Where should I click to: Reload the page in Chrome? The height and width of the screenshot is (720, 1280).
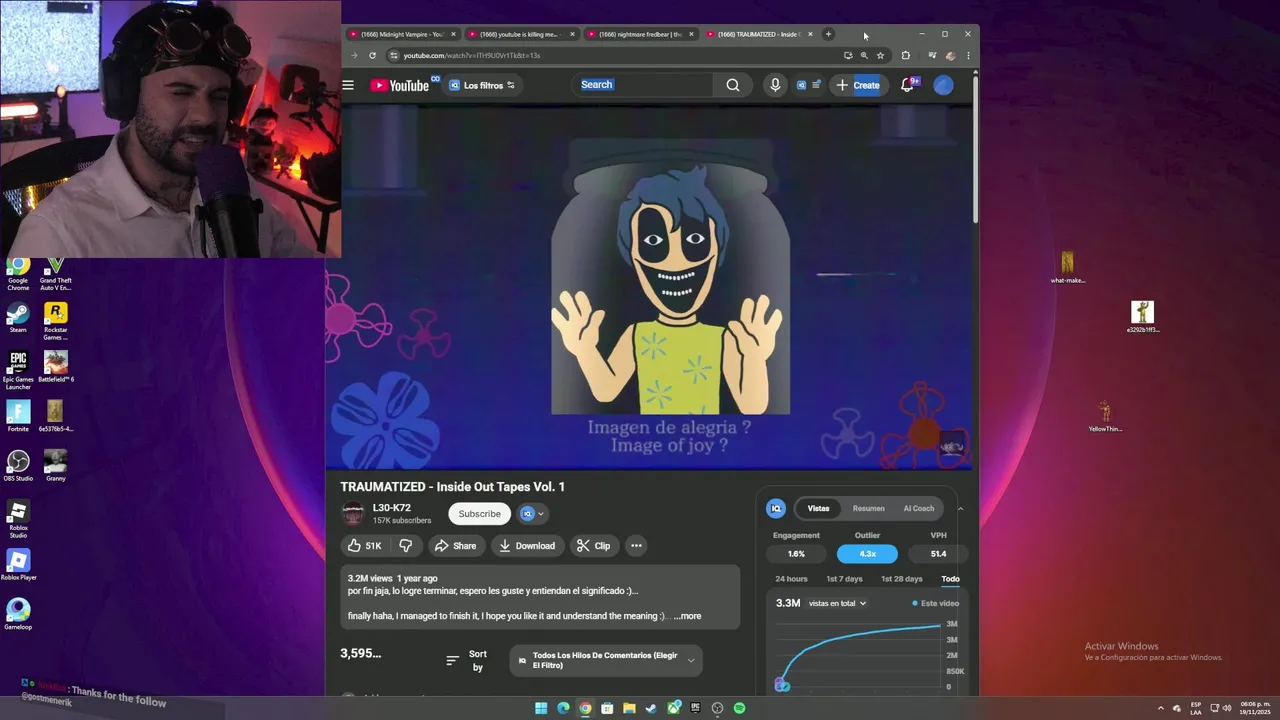tap(373, 56)
